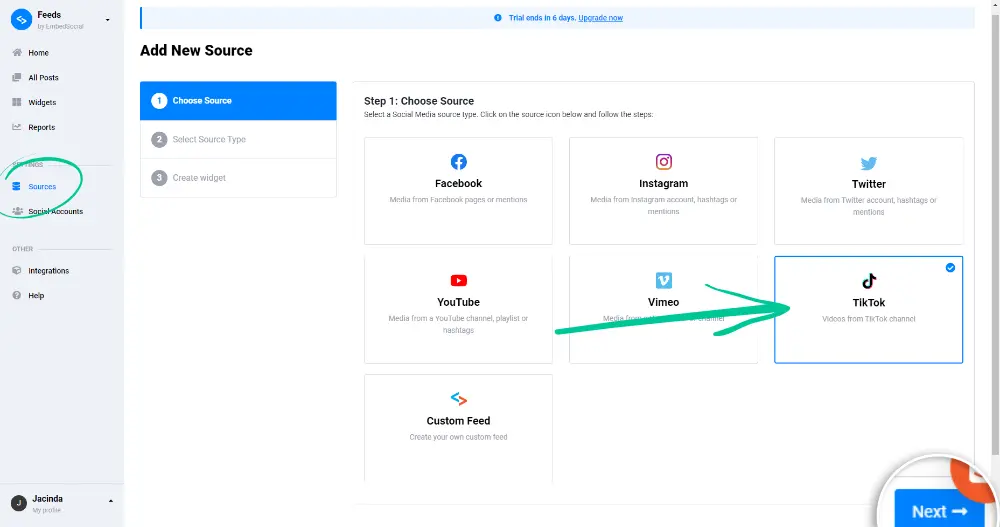Choose the Twitter bird icon
1000x527 pixels.
tap(868, 163)
